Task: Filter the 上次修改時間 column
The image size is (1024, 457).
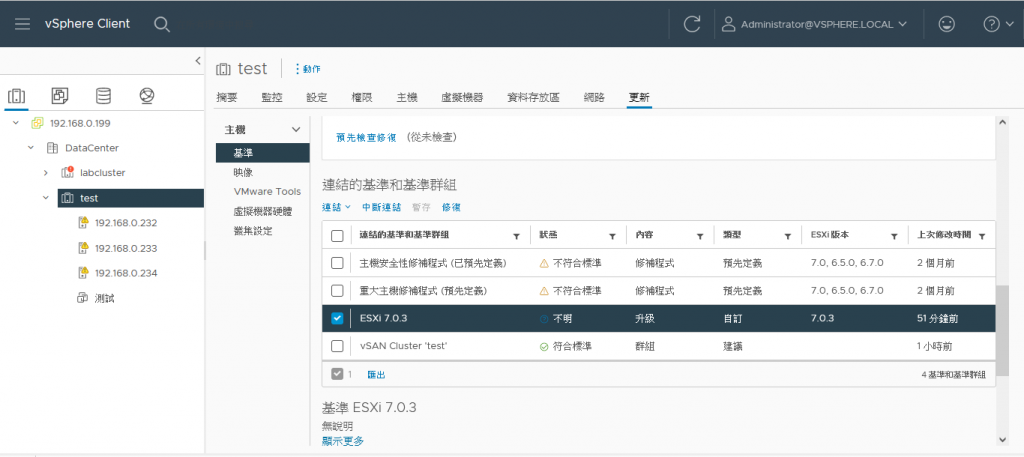Action: 982,236
